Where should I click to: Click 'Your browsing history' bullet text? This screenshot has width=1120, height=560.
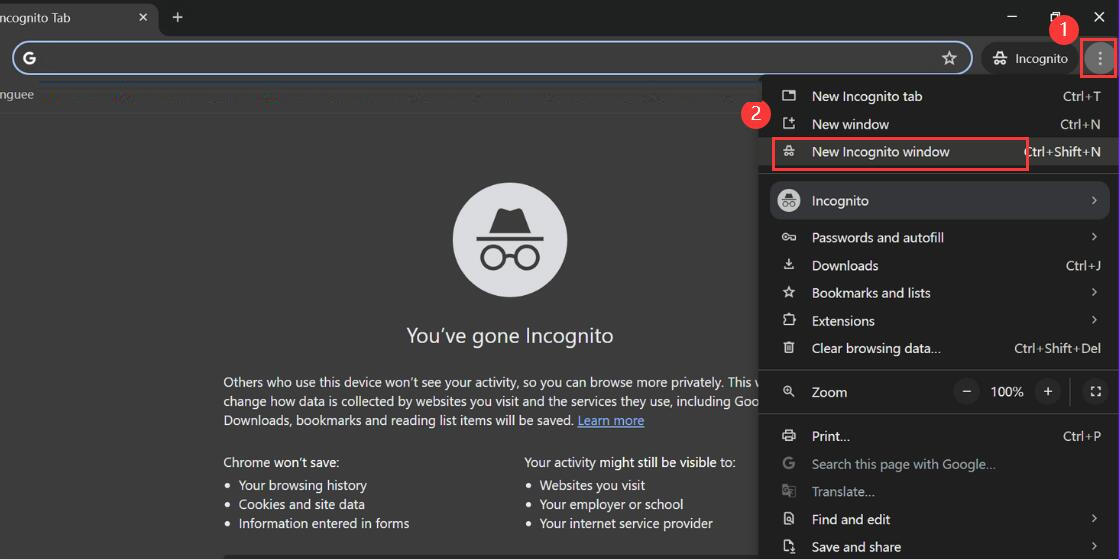point(303,486)
